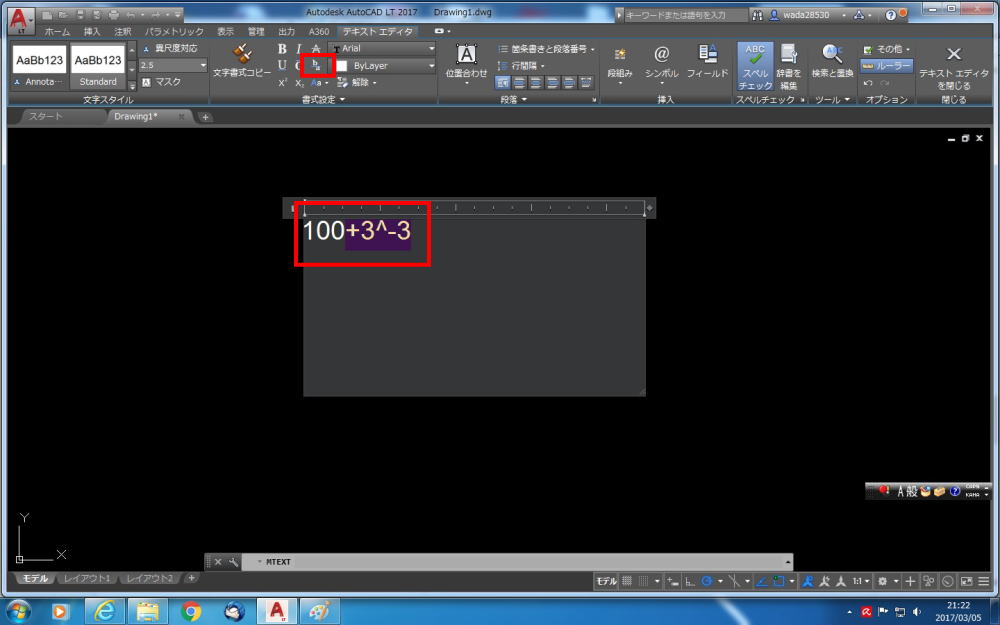Screen dimensions: 1000x625
Task: Expand the text style gallery list
Action: tap(132, 85)
